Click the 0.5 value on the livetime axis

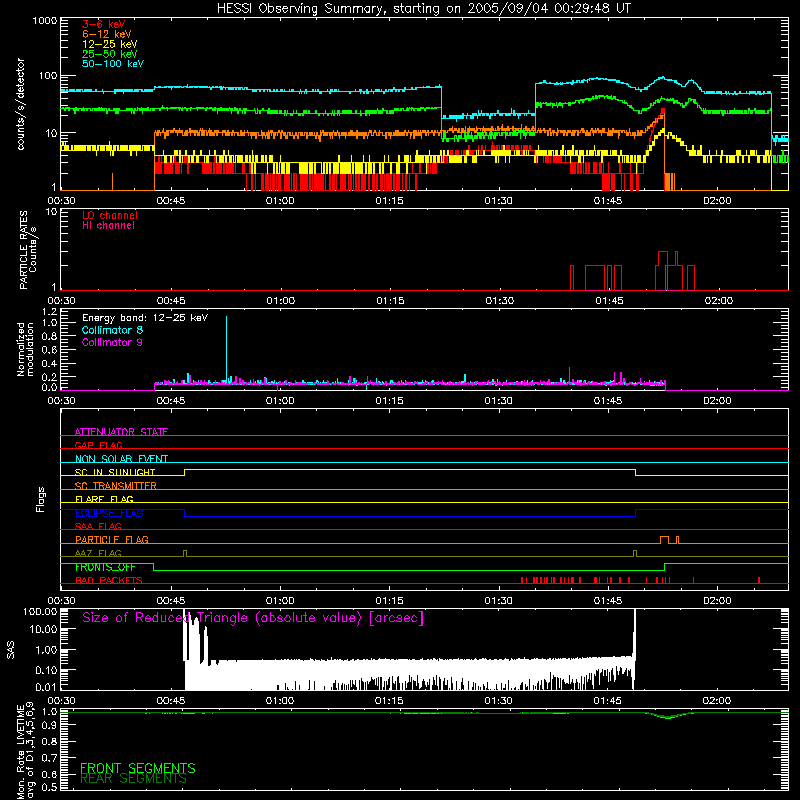[x=49, y=787]
